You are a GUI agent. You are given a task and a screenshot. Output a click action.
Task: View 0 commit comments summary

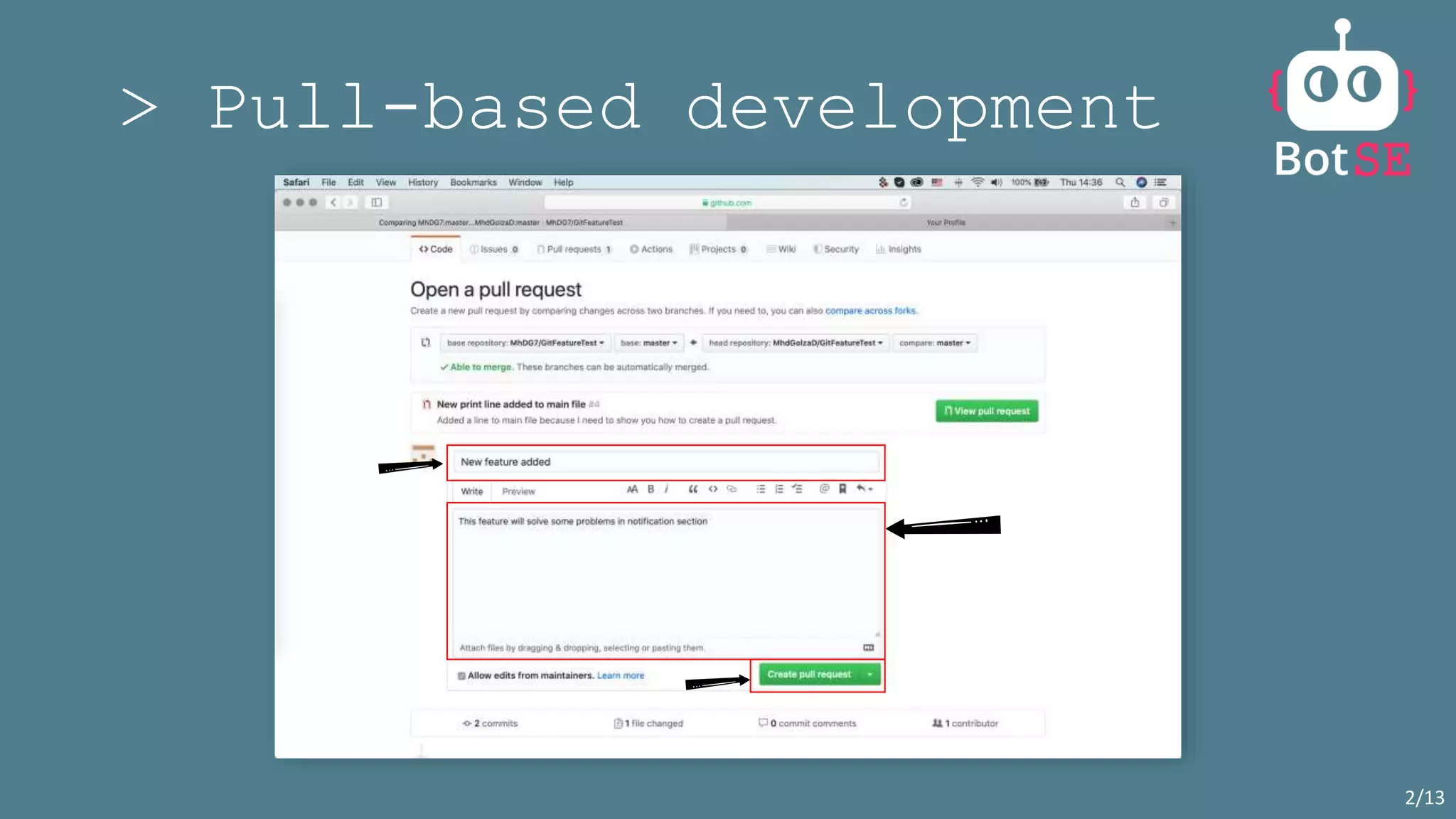808,724
